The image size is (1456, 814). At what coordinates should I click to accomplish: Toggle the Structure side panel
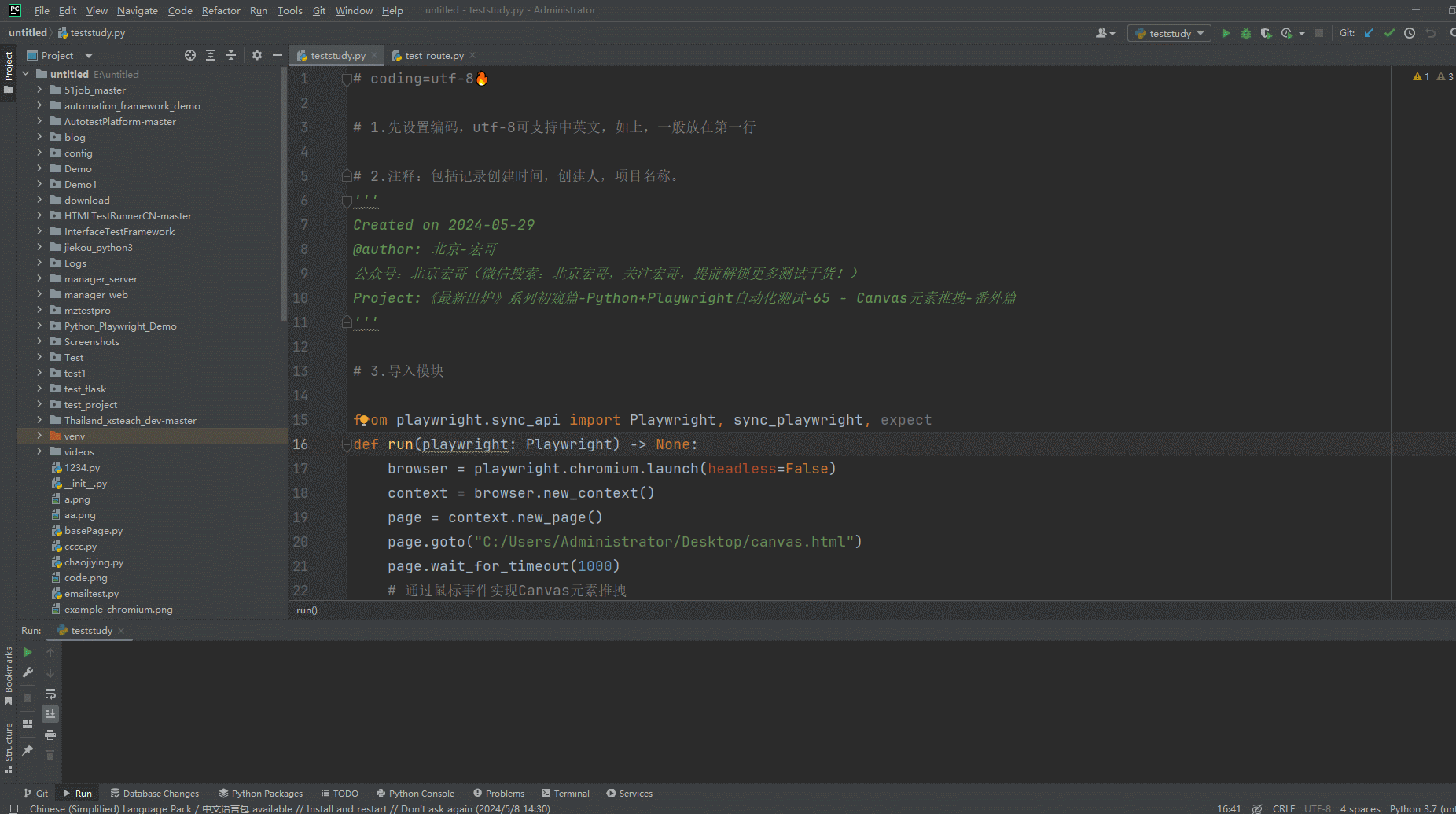(x=9, y=748)
